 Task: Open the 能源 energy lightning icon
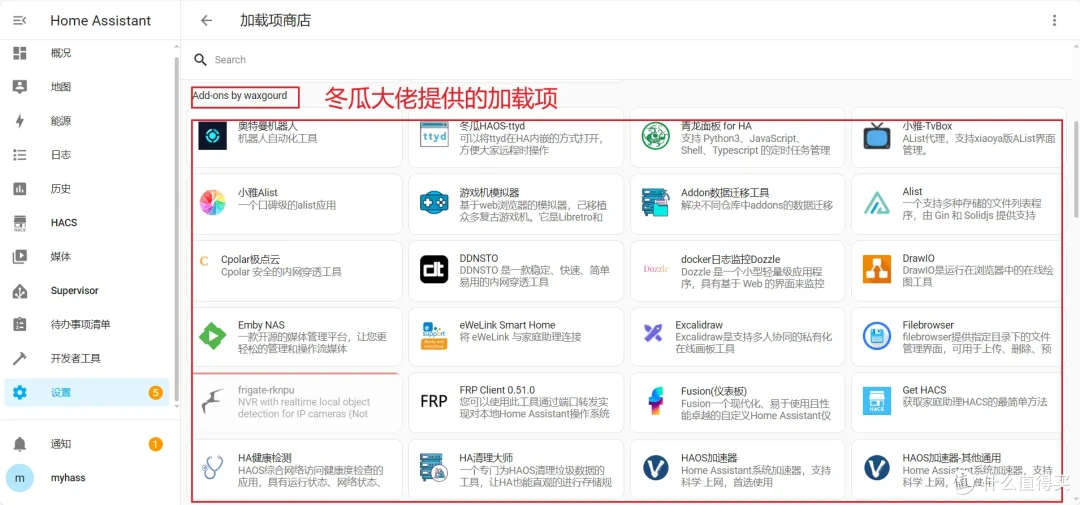click(x=20, y=121)
